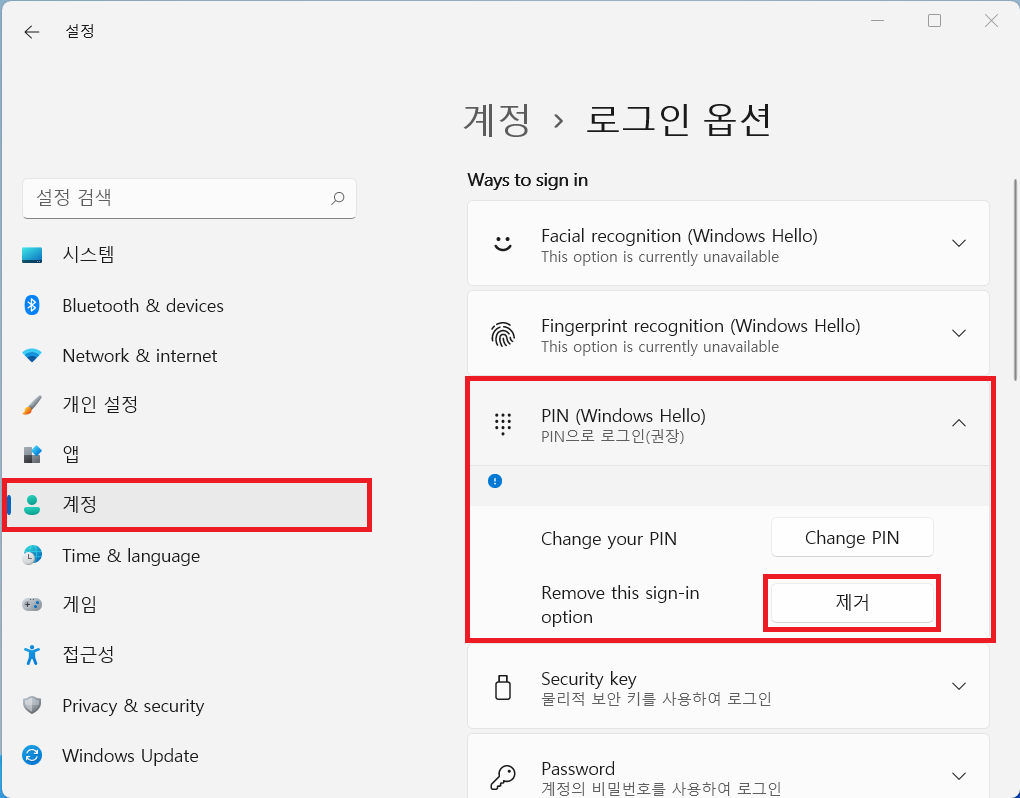1020x798 pixels.
Task: Click the PIN keypad dots icon
Action: [x=503, y=424]
